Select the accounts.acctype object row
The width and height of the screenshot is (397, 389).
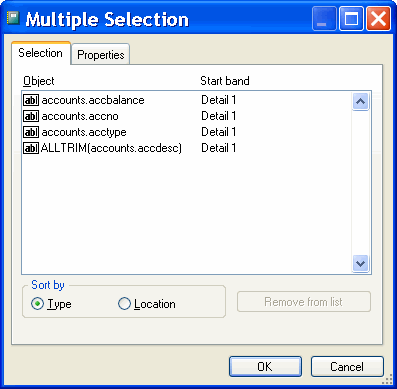coord(186,132)
